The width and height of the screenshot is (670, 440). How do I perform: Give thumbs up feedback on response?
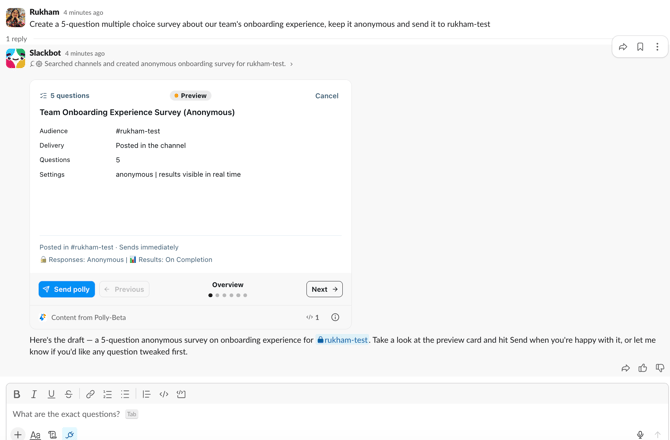(x=643, y=368)
